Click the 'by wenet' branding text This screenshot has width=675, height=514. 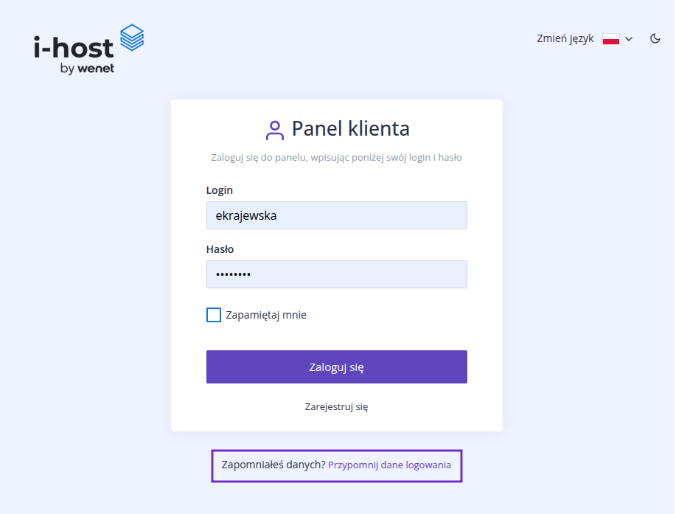point(87,69)
